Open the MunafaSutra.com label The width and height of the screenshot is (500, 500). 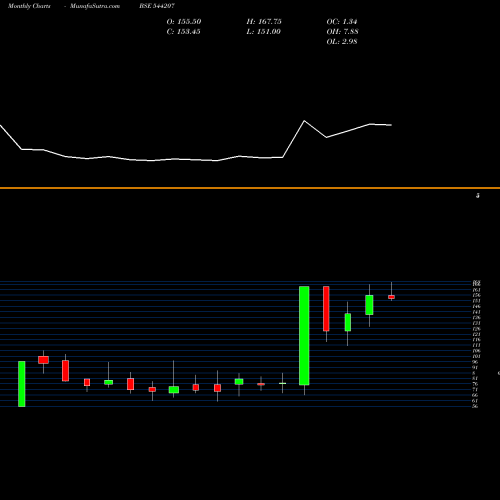click(95, 6)
